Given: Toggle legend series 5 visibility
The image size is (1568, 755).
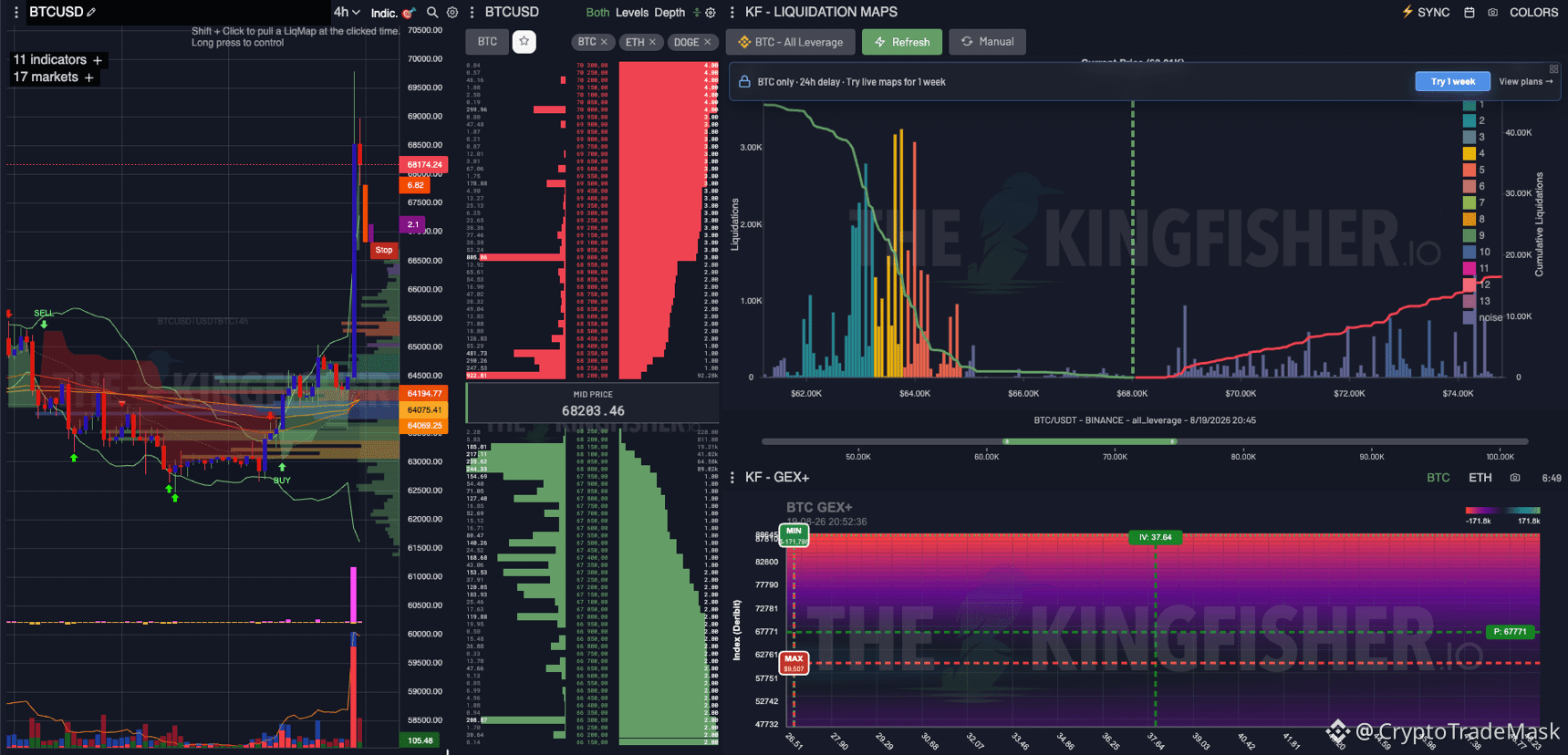Looking at the screenshot, I should tap(1475, 170).
